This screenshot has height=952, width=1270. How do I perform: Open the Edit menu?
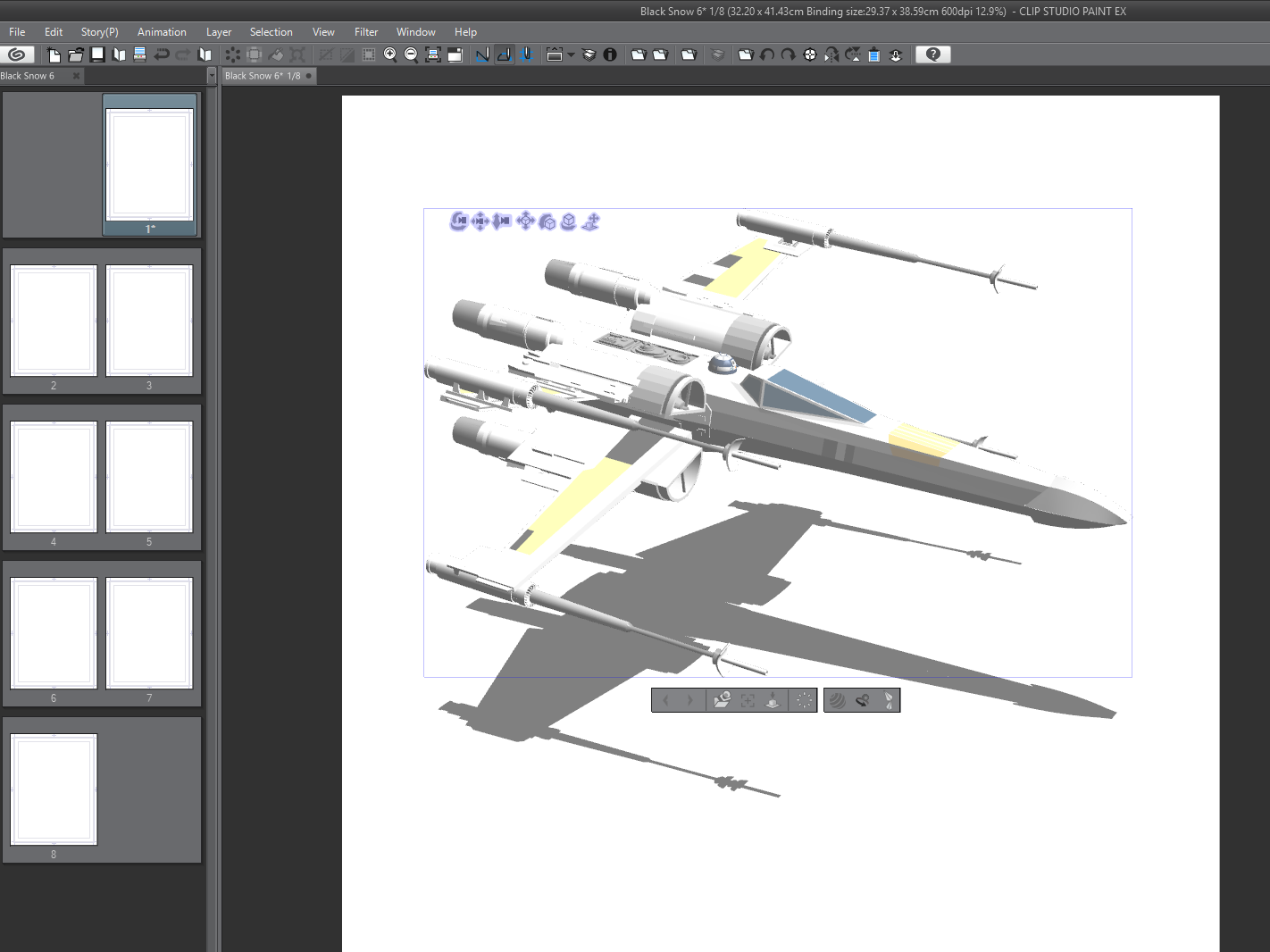tap(54, 32)
